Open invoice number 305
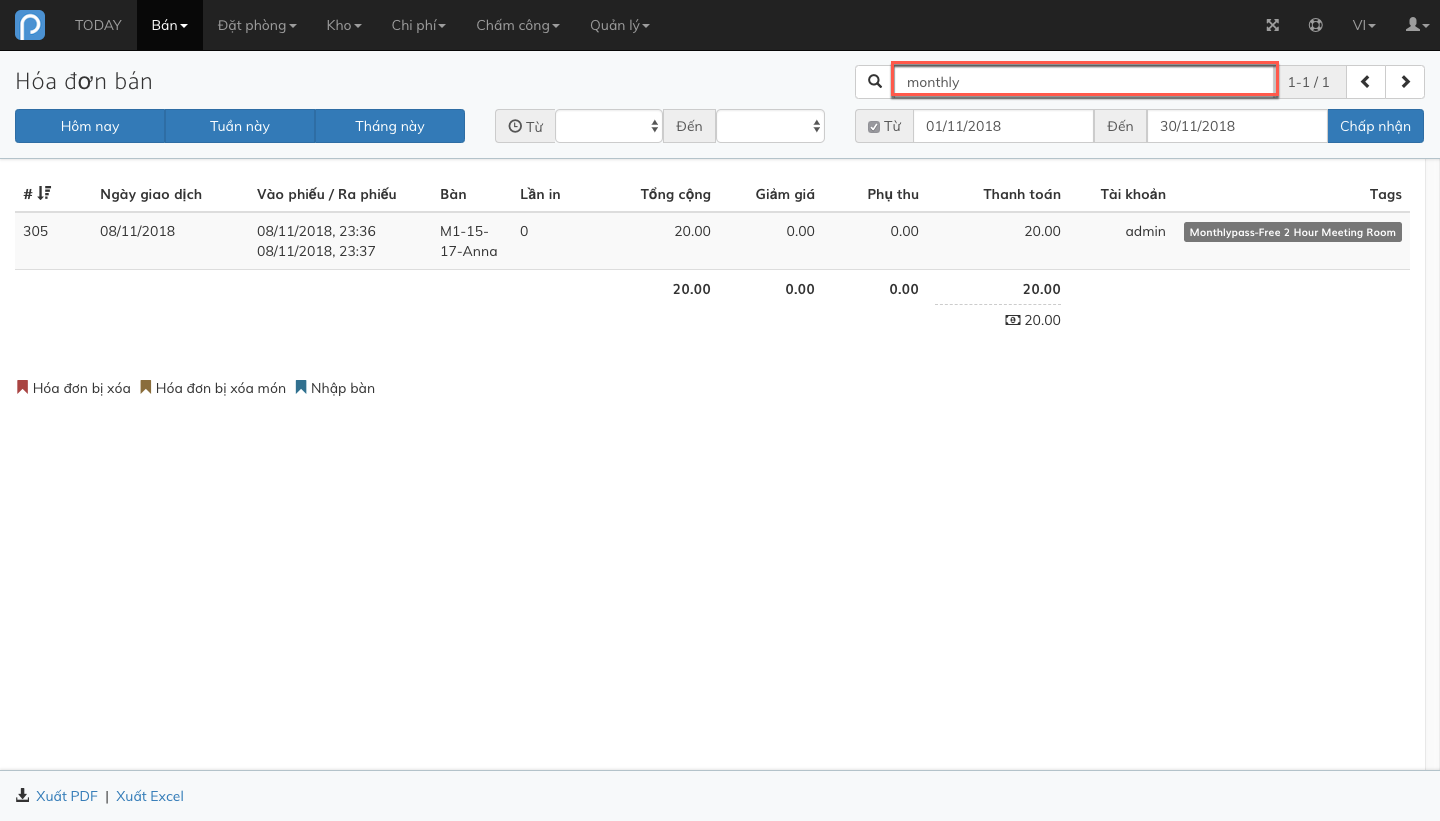This screenshot has width=1440, height=821. pyautogui.click(x=35, y=231)
